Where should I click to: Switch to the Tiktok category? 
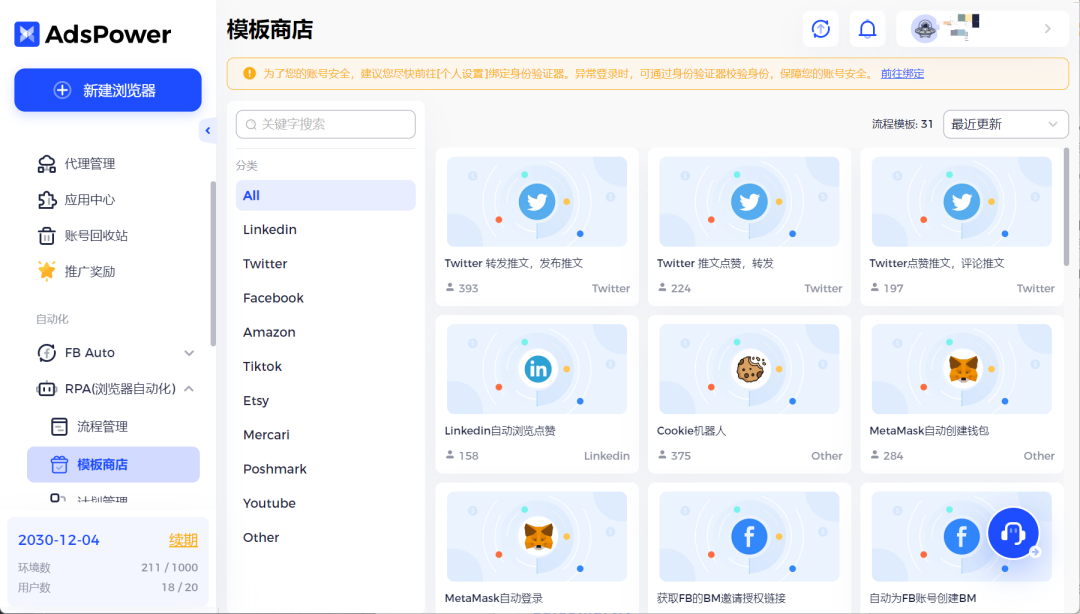[x=262, y=366]
